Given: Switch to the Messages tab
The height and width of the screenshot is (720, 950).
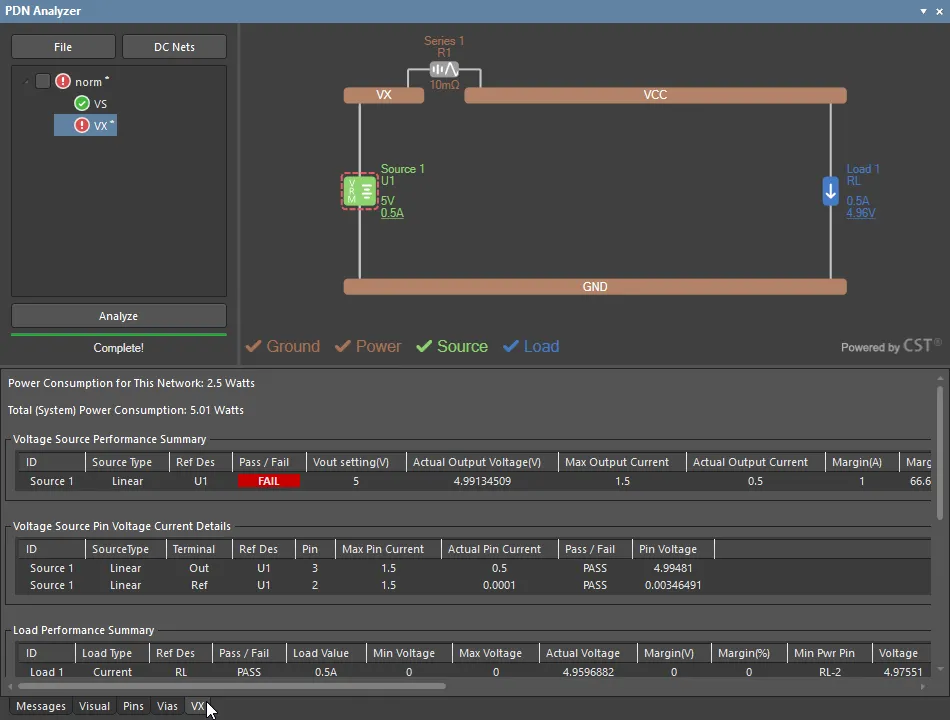Looking at the screenshot, I should point(41,706).
